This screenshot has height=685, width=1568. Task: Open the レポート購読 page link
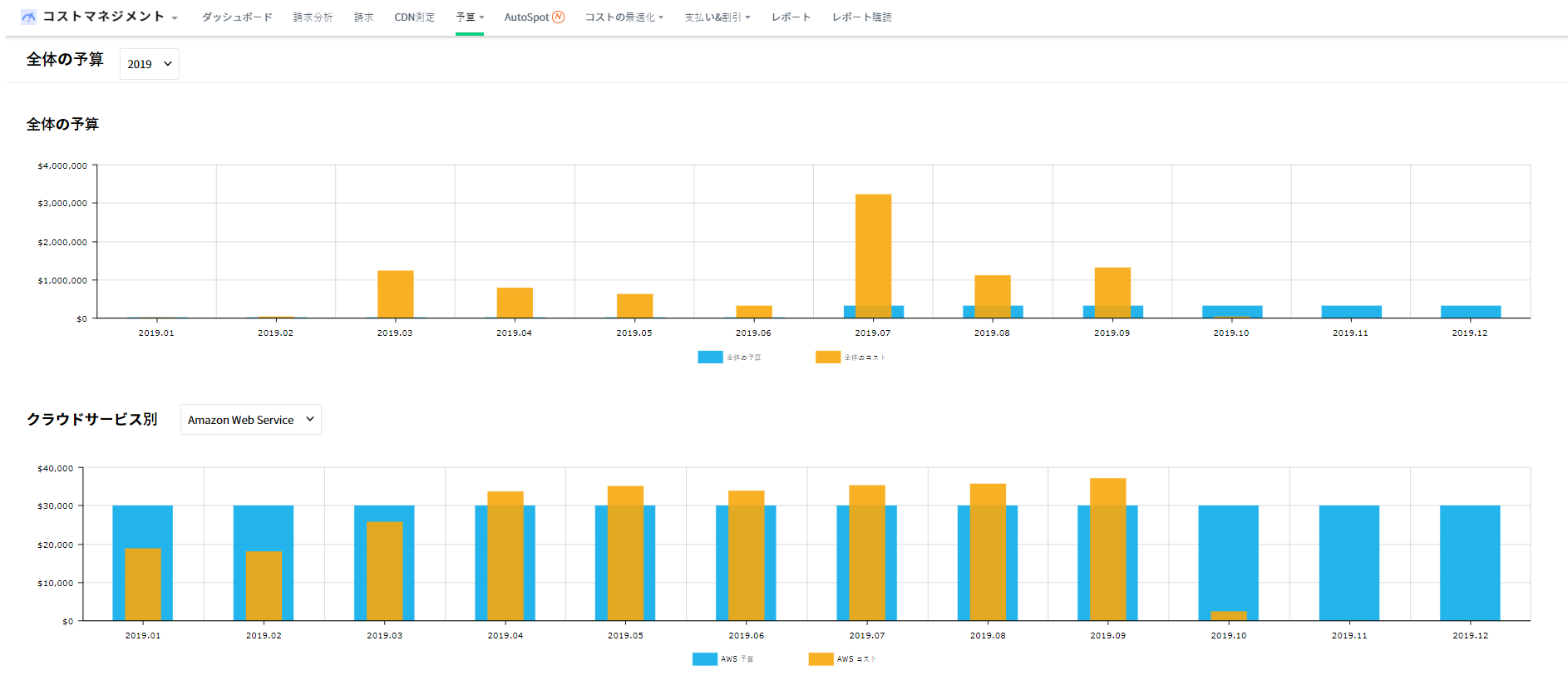861,17
